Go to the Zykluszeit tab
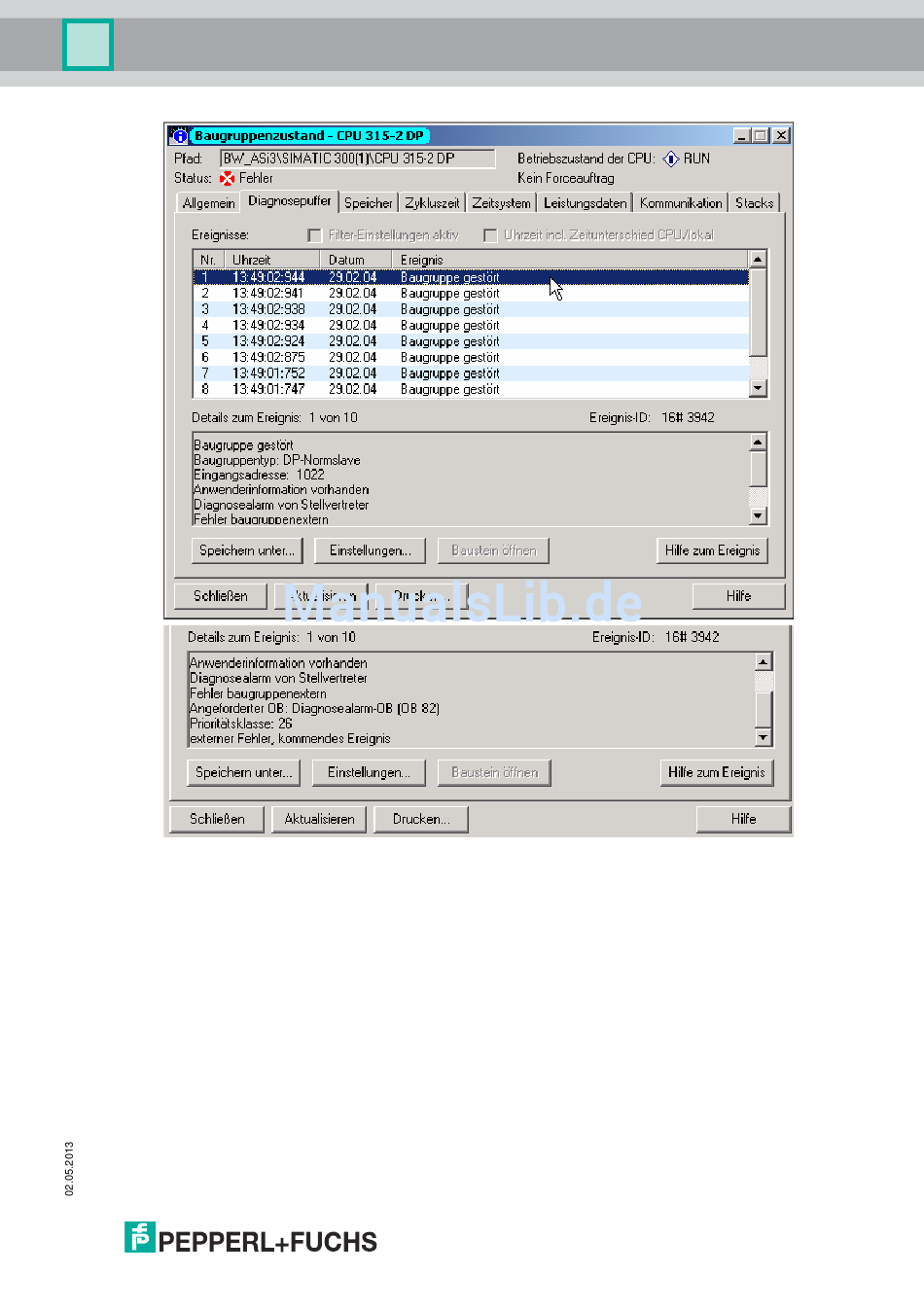924x1309 pixels. click(x=432, y=203)
